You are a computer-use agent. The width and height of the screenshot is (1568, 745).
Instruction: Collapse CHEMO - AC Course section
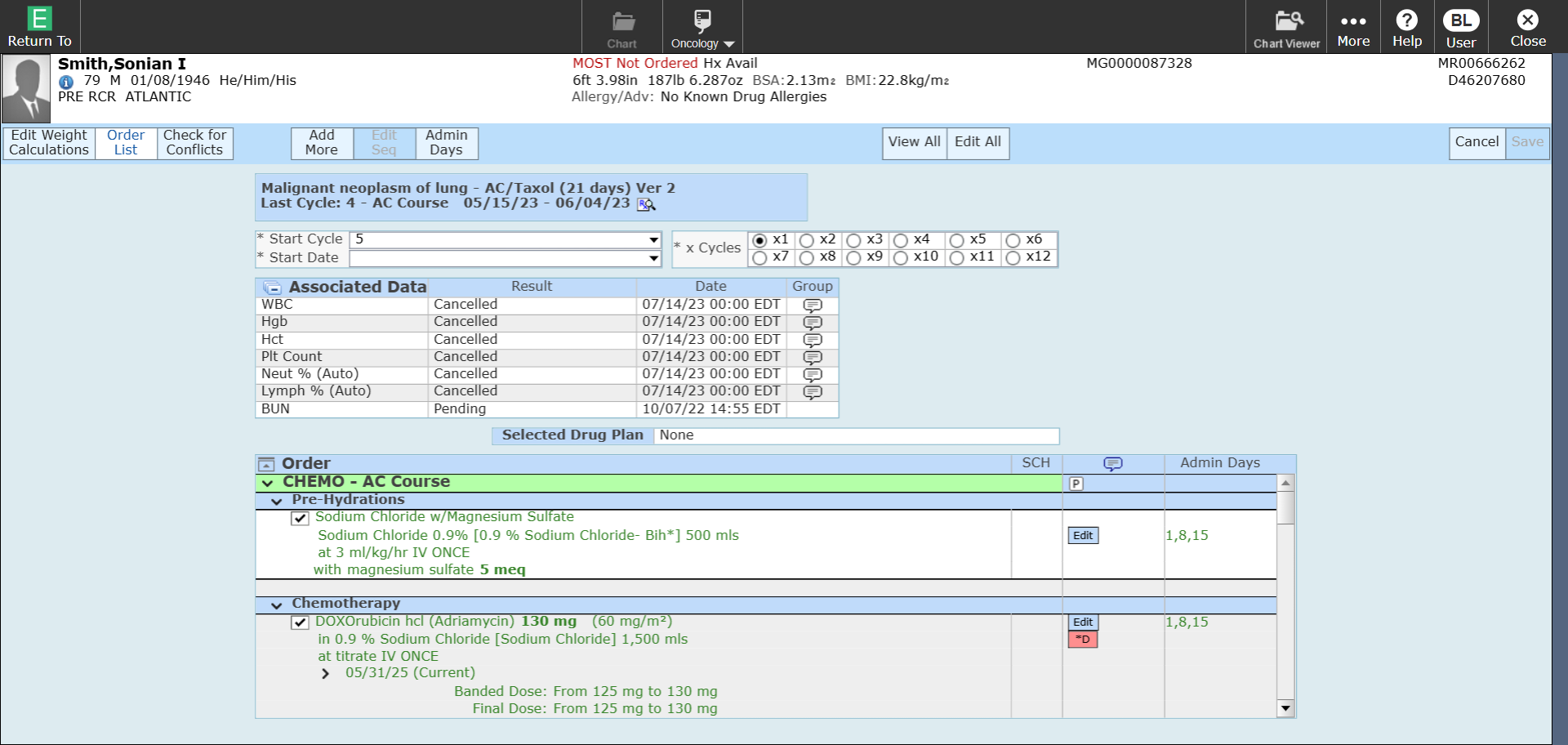[x=268, y=484]
